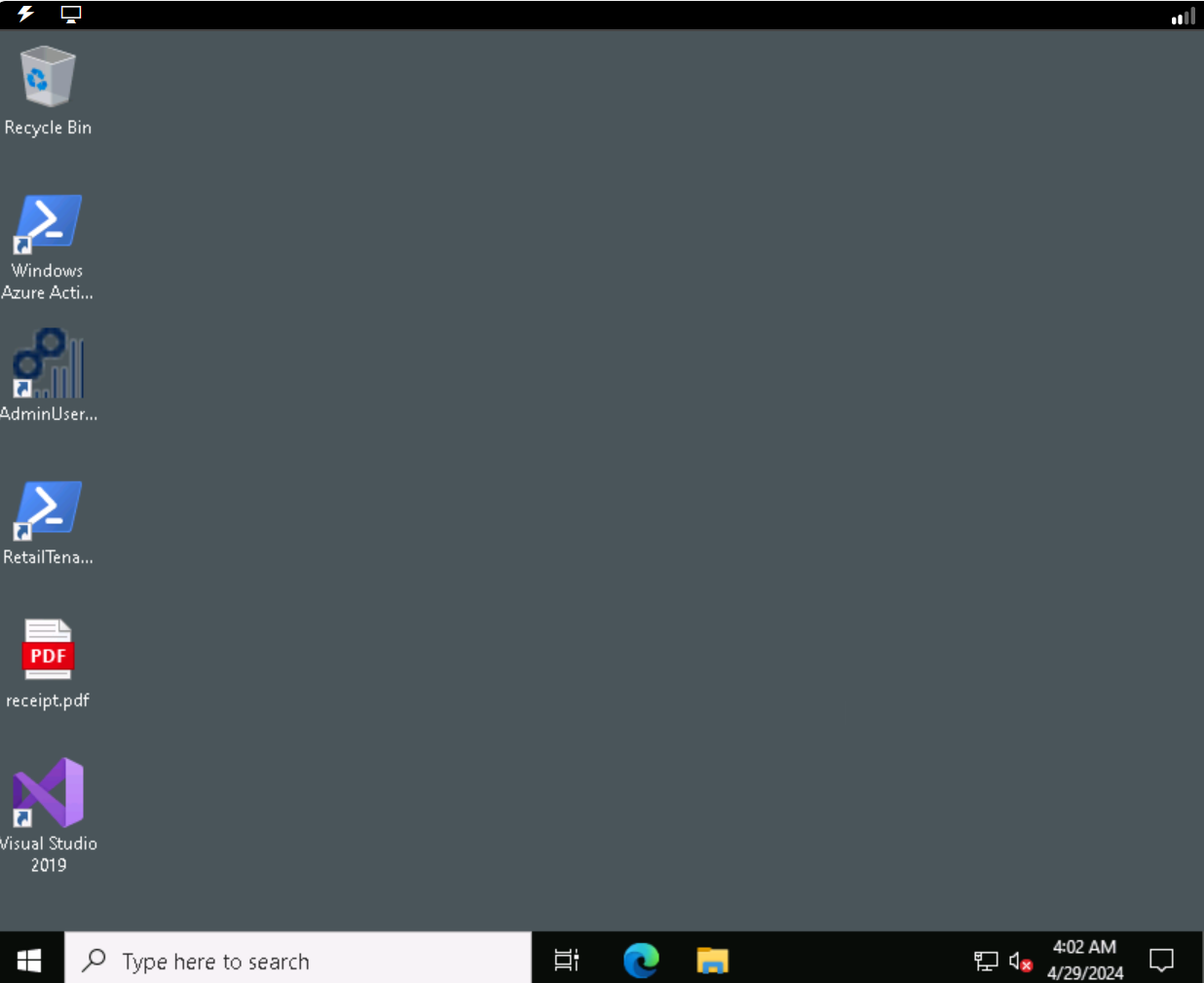Viewport: 1204px width, 983px height.
Task: Click the monitor icon in top bar
Action: pyautogui.click(x=71, y=15)
